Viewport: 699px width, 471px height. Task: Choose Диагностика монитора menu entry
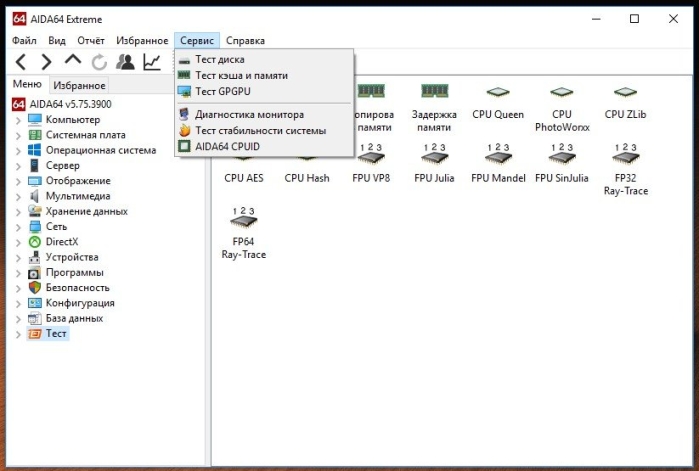pyautogui.click(x=264, y=115)
